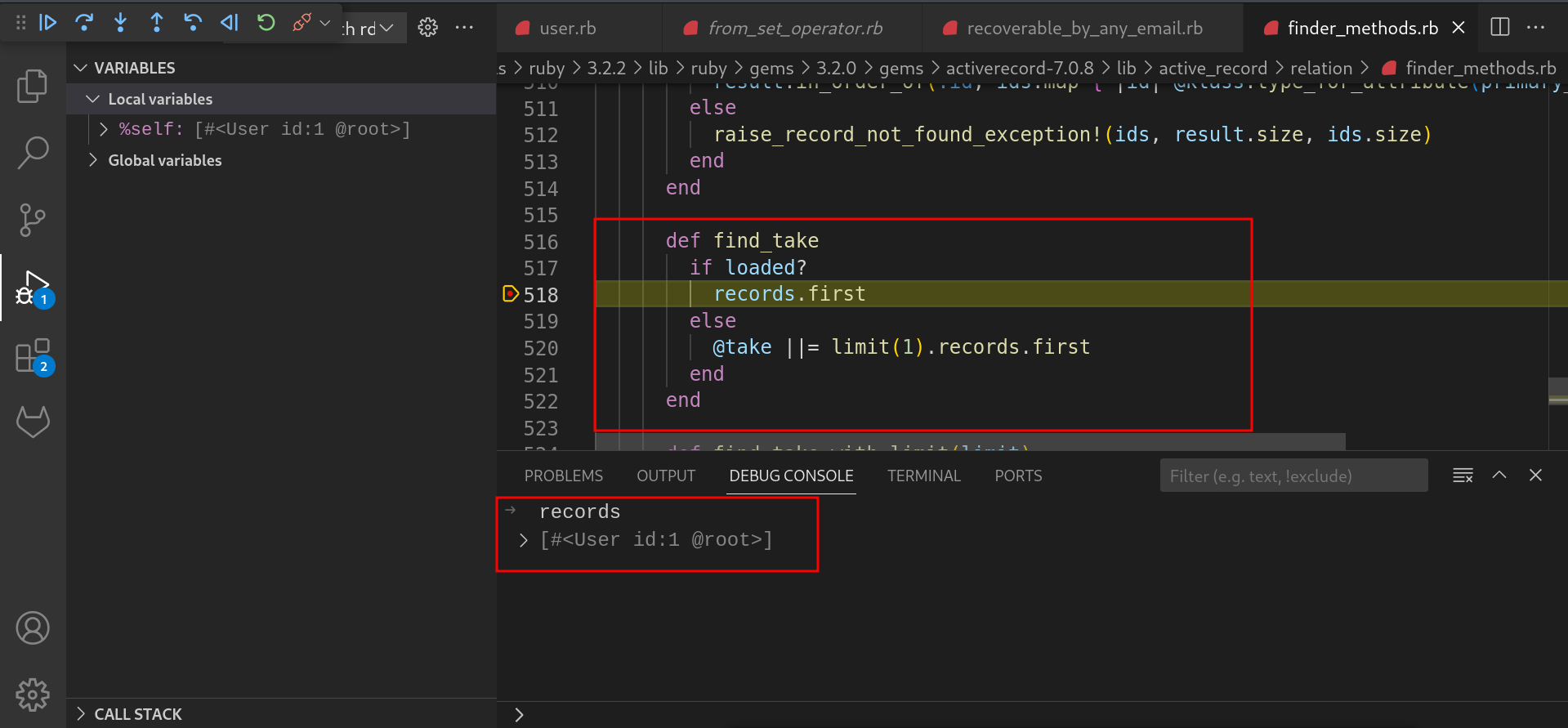The image size is (1568, 728).
Task: Open the TERMINAL panel tab
Action: pyautogui.click(x=924, y=476)
